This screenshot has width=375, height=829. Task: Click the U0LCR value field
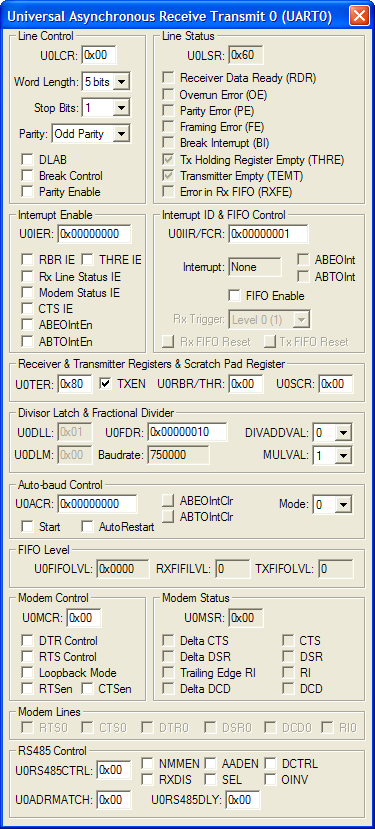tap(99, 54)
